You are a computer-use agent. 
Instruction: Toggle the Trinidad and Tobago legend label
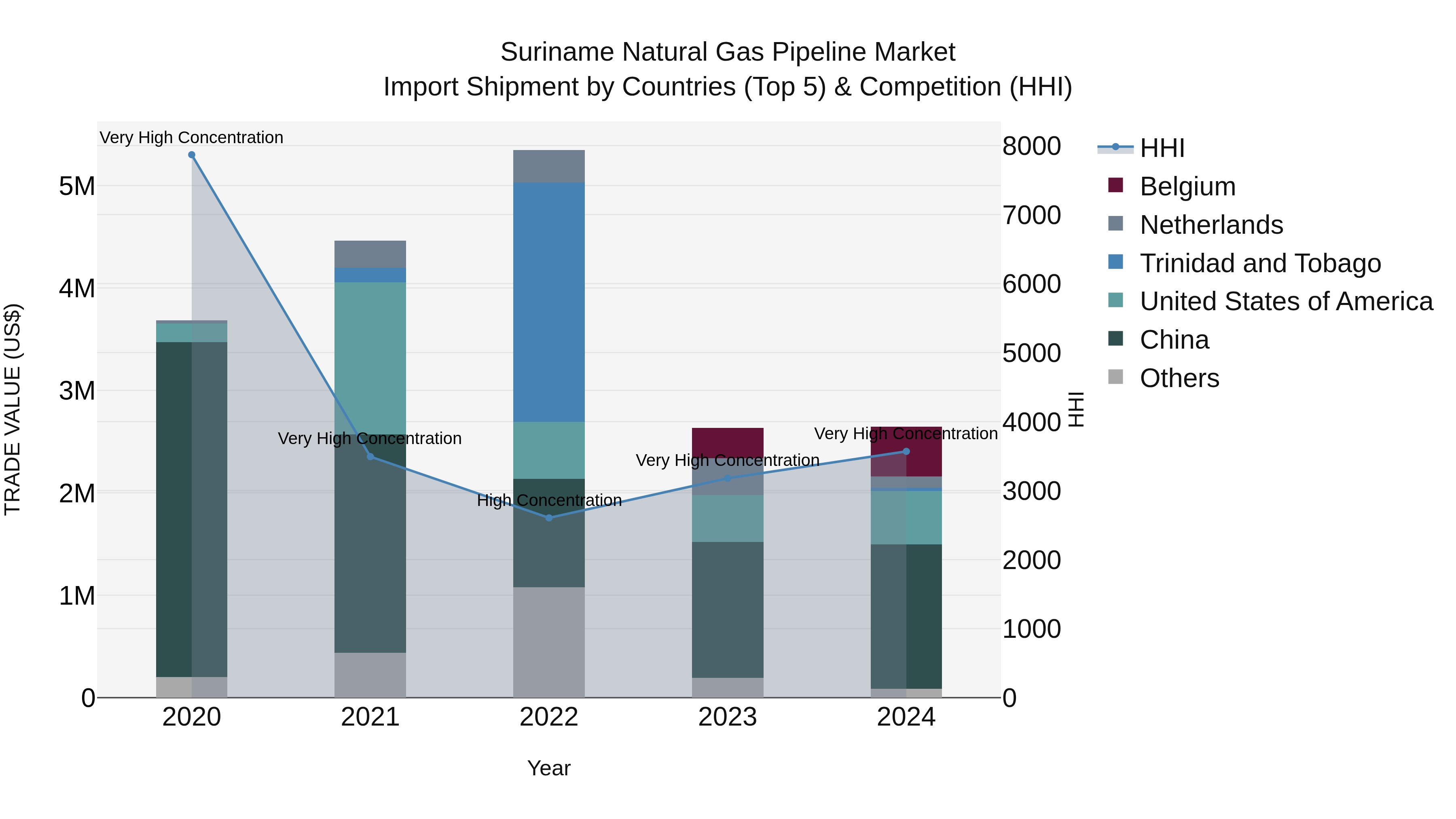click(1260, 263)
